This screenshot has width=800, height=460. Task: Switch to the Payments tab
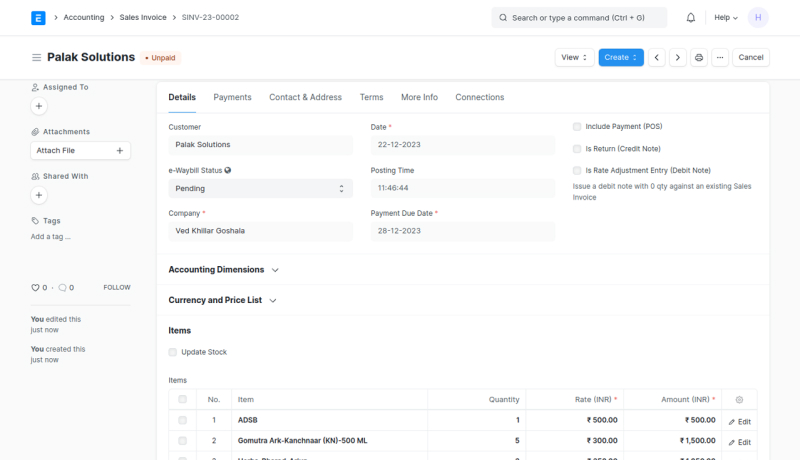pos(232,97)
